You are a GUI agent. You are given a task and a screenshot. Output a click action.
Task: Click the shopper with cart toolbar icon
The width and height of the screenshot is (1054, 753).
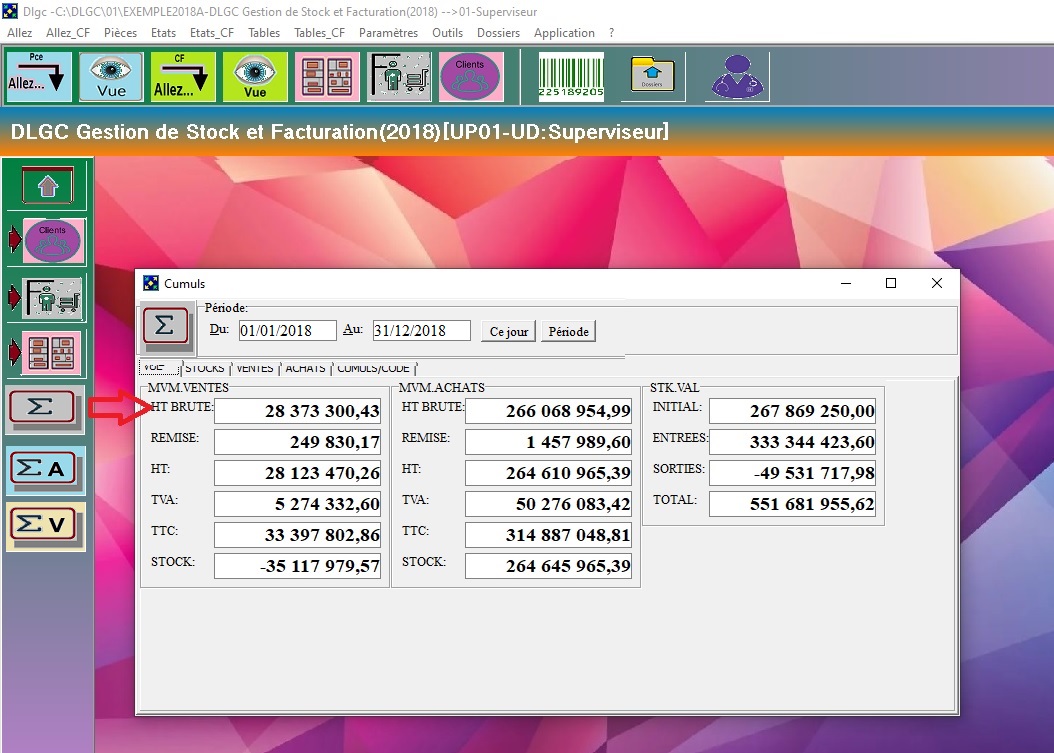pyautogui.click(x=399, y=77)
